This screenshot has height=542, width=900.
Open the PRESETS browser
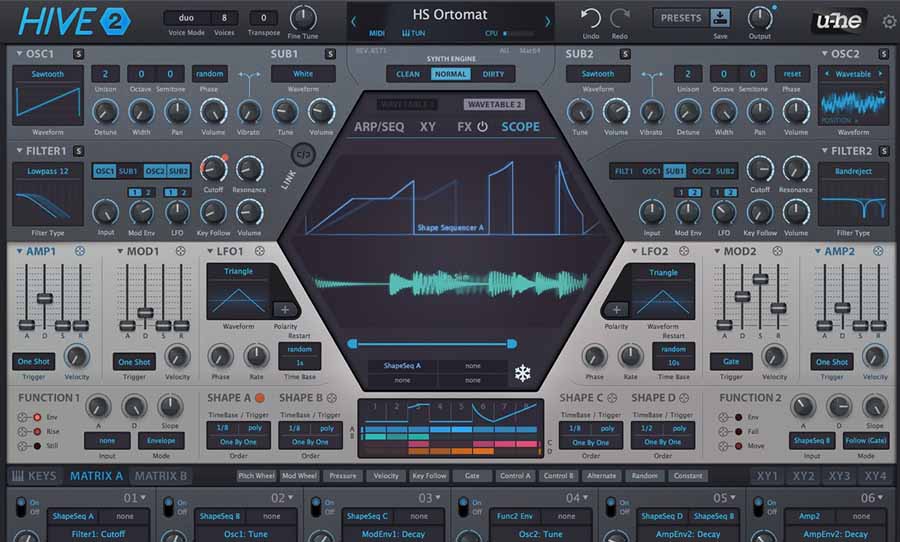coord(681,18)
